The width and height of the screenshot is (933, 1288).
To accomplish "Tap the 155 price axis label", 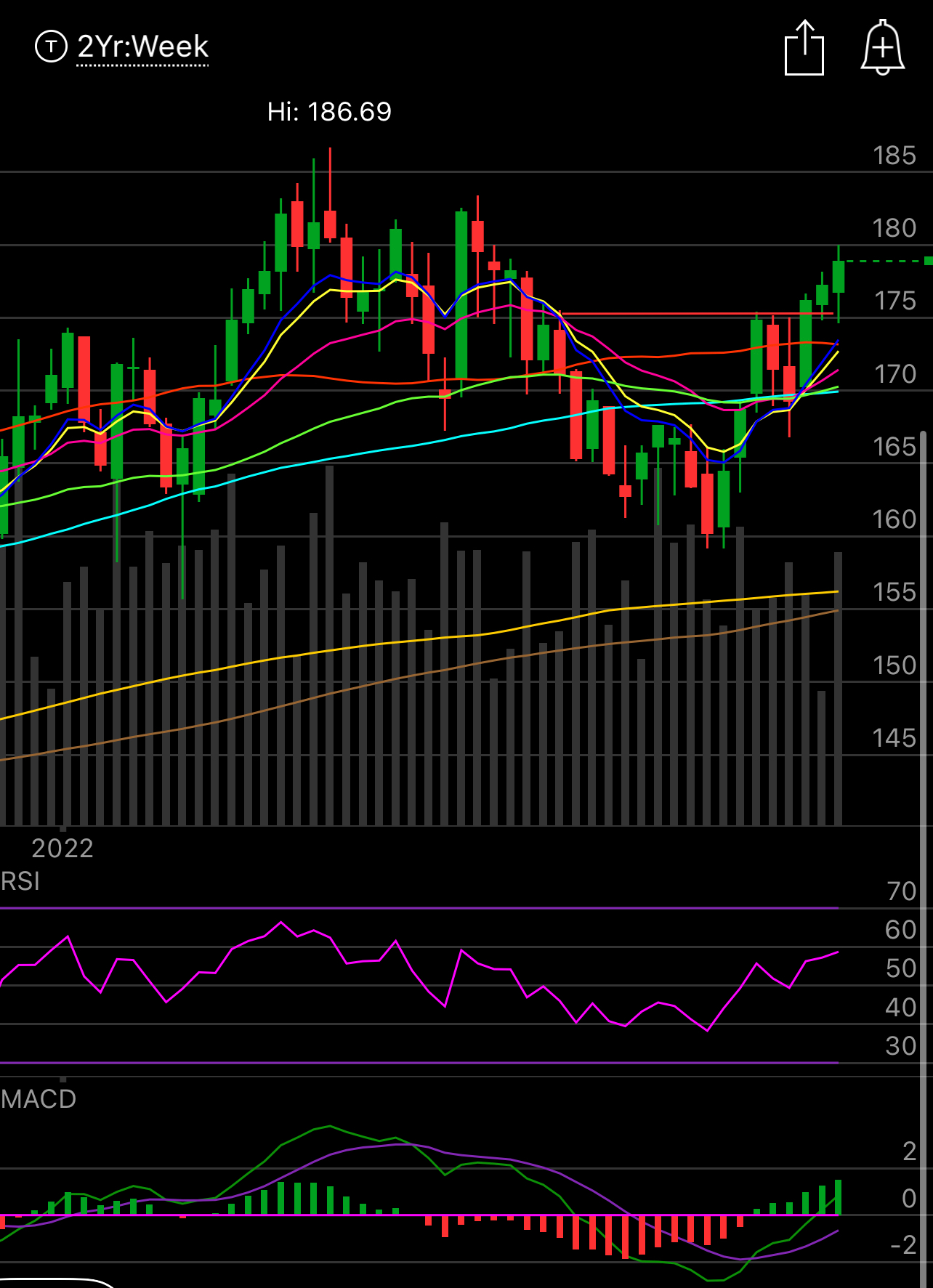I will 894,592.
